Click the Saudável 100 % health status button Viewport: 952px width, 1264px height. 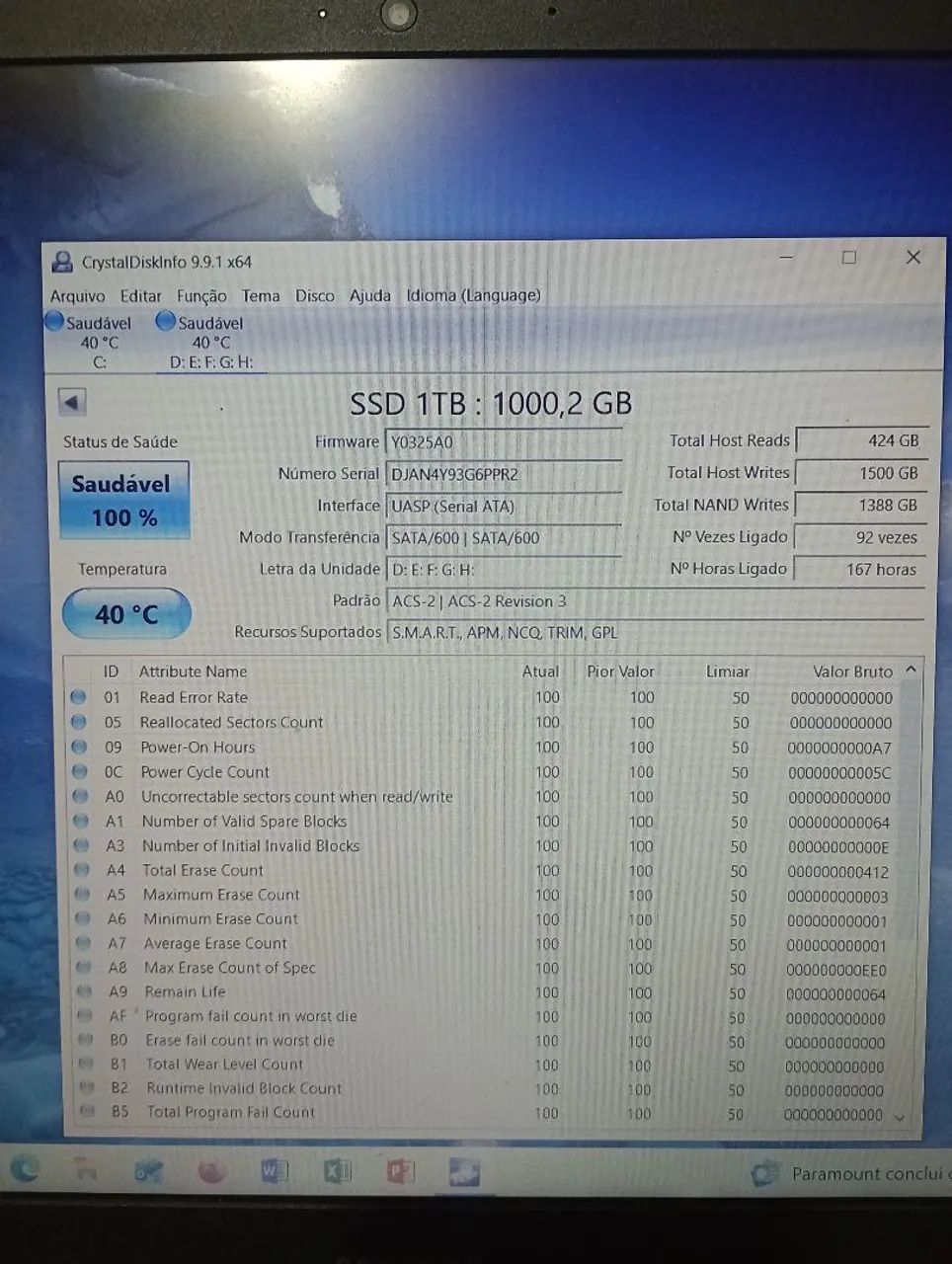point(123,500)
